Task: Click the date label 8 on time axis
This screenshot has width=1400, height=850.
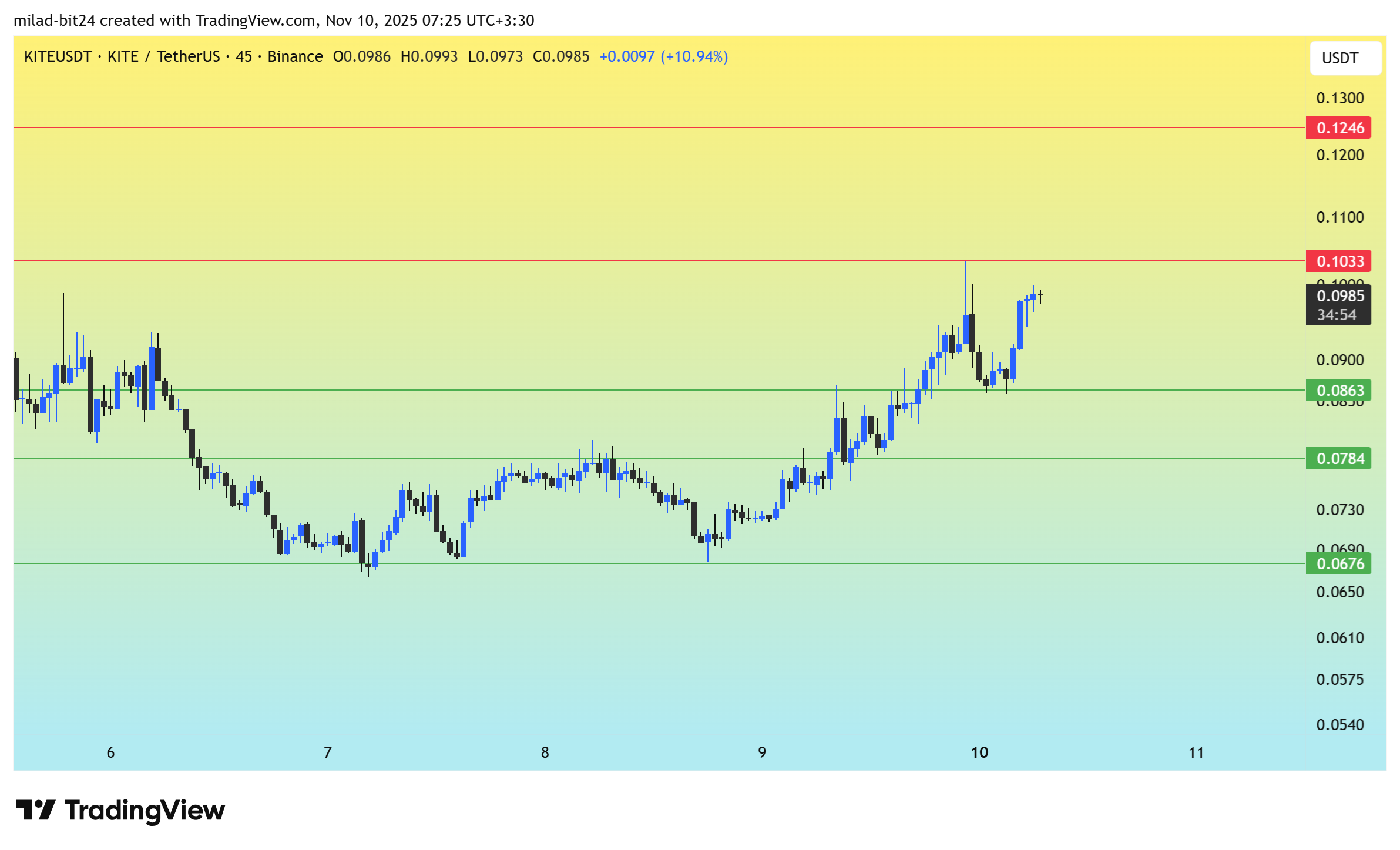Action: click(545, 752)
